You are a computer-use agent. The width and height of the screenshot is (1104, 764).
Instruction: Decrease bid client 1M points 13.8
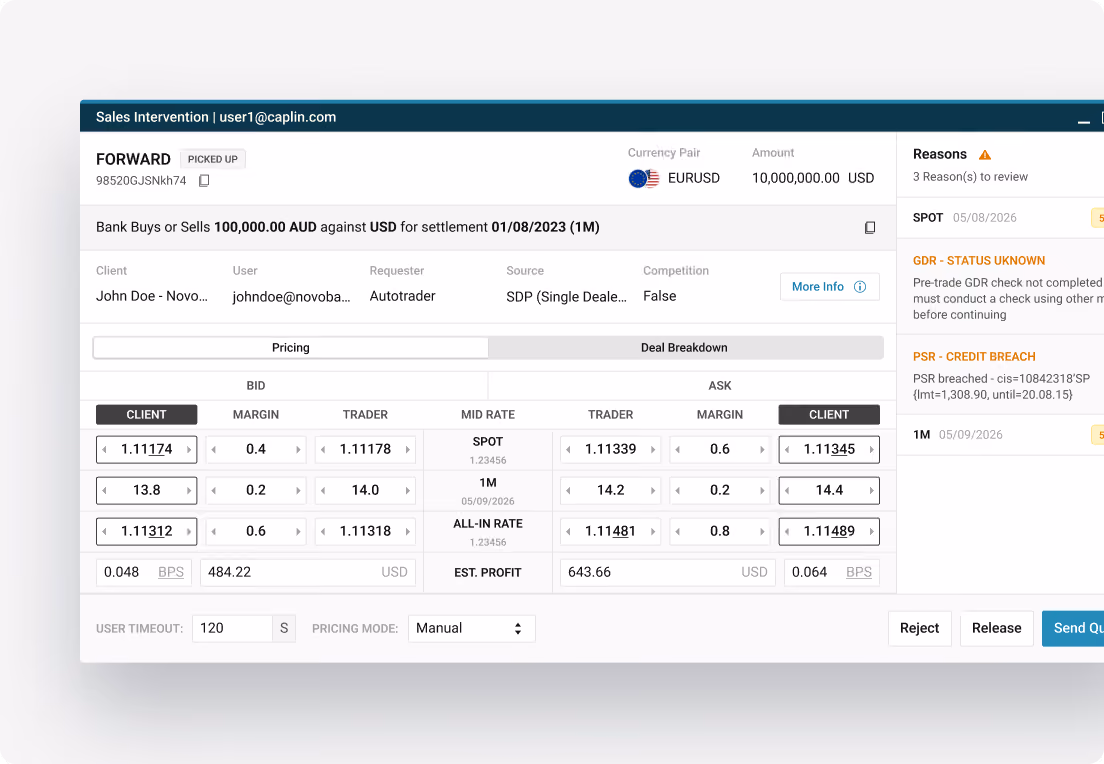pos(105,490)
